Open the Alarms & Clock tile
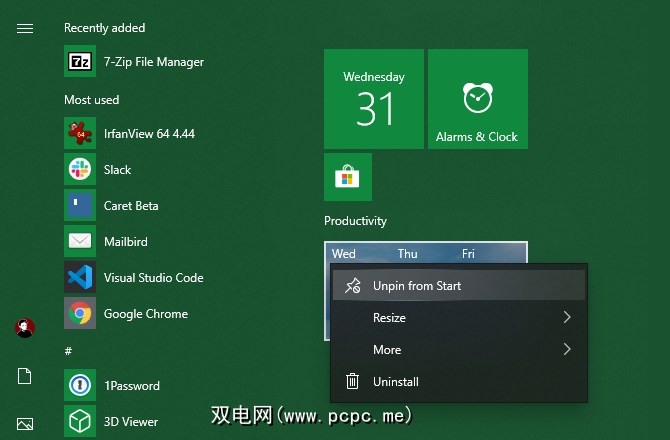Screen dimensions: 670x440 pos(477,99)
